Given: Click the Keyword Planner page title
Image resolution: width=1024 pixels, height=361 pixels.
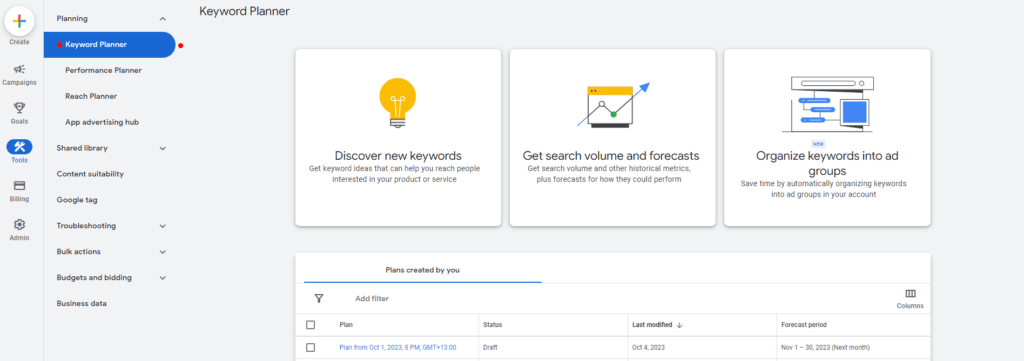Looking at the screenshot, I should tap(244, 11).
